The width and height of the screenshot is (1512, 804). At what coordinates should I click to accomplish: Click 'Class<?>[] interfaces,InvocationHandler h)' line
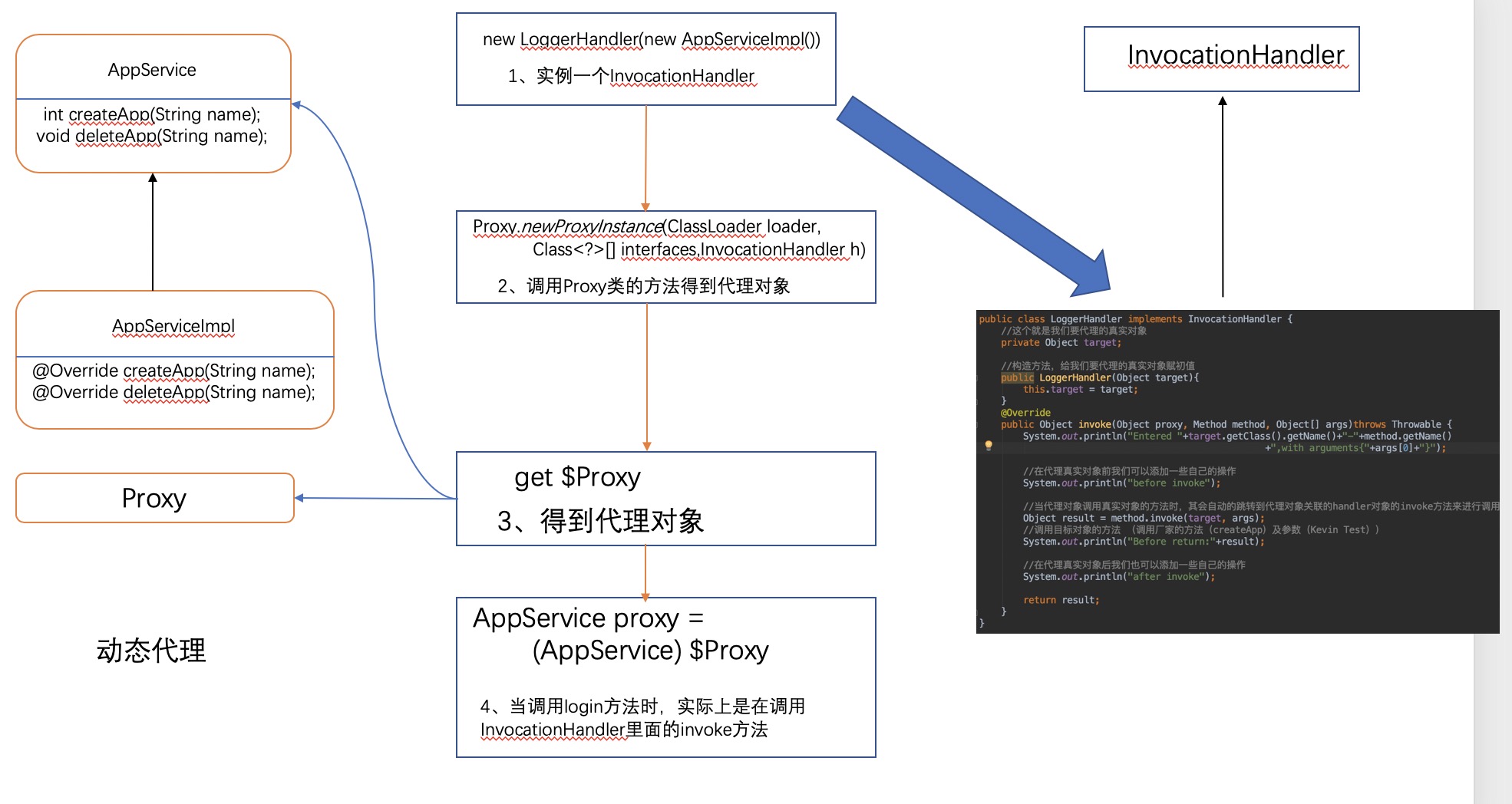coord(699,250)
